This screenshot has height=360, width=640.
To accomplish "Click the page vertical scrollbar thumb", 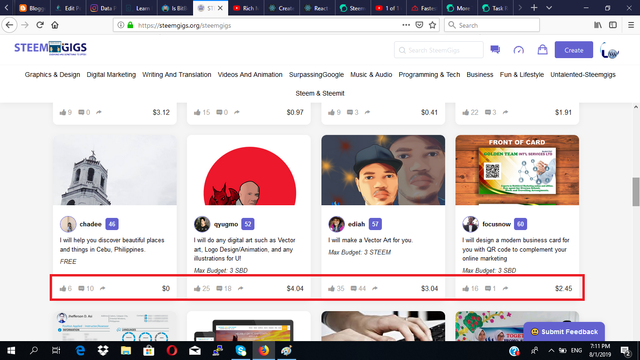I will click(636, 192).
